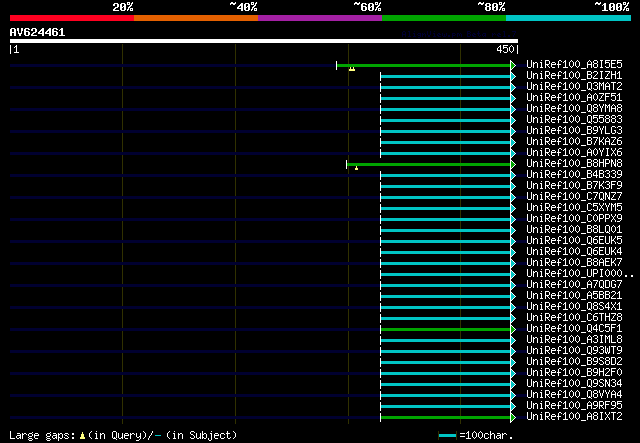Select the UniRef100_A3IML8 label

point(574,340)
